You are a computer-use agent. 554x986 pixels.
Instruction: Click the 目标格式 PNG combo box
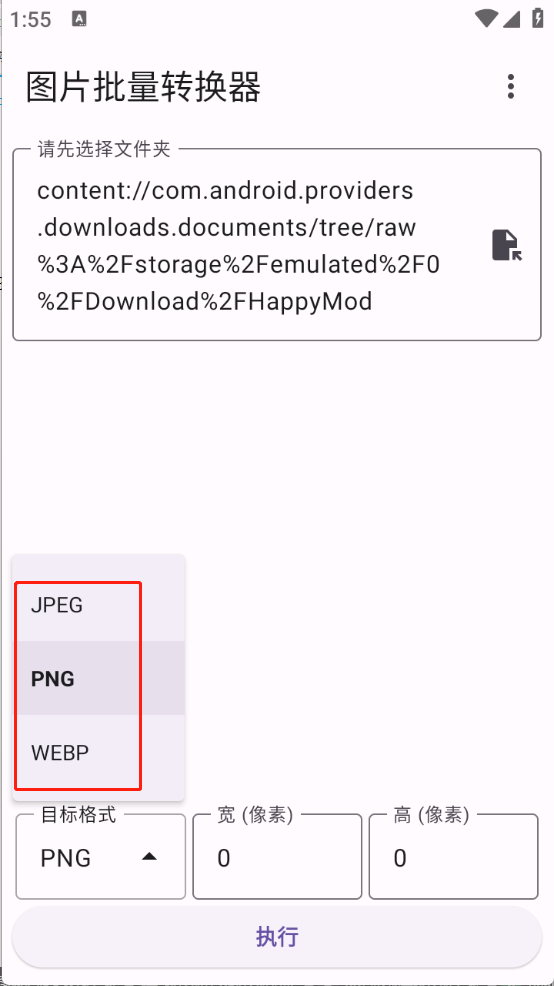pyautogui.click(x=101, y=856)
